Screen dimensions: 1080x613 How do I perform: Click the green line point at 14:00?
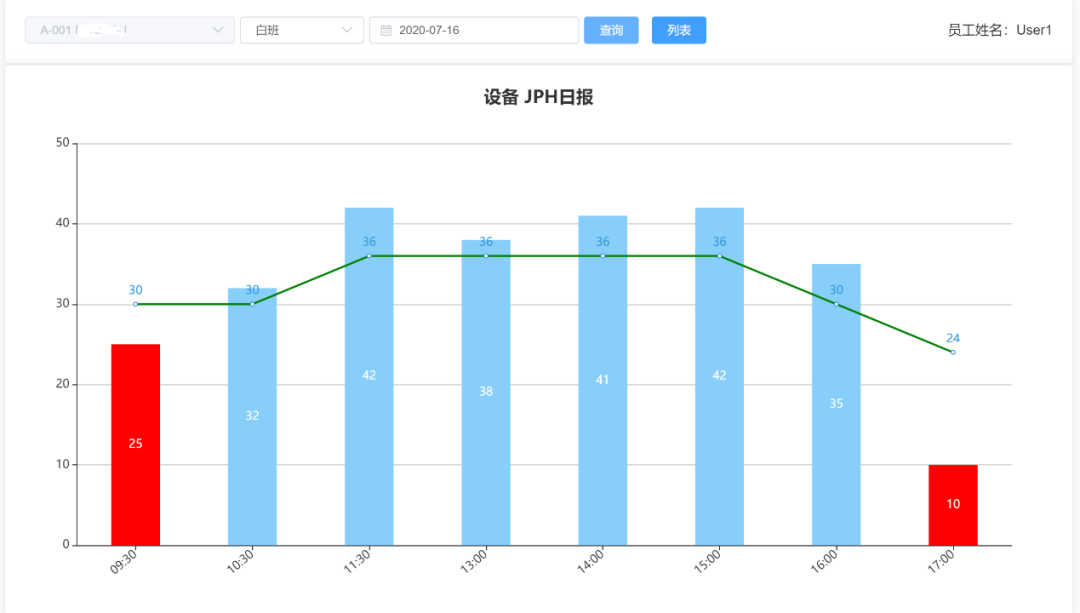[x=603, y=256]
